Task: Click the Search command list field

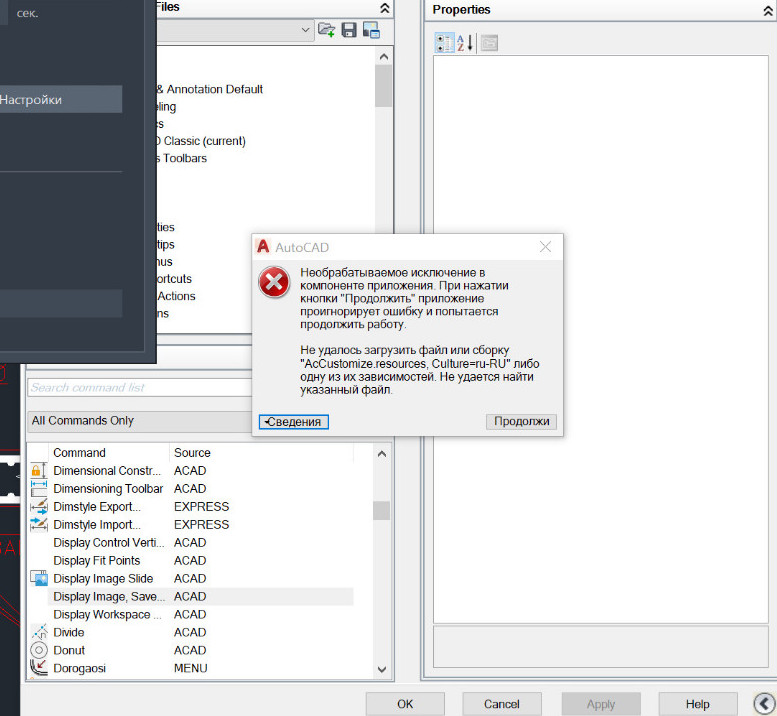Action: pyautogui.click(x=140, y=387)
